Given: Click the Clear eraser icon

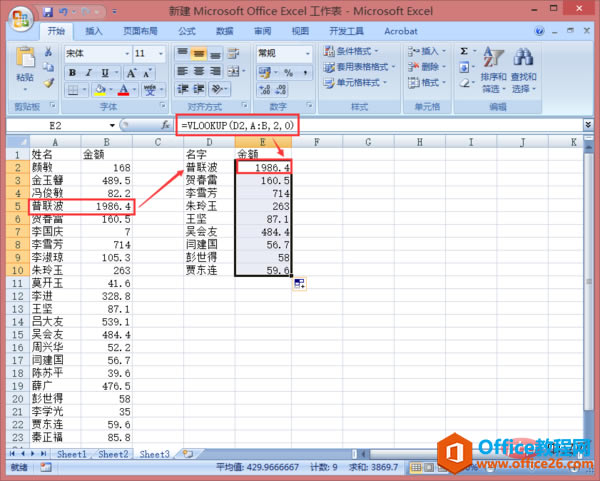Looking at the screenshot, I should pyautogui.click(x=464, y=83).
